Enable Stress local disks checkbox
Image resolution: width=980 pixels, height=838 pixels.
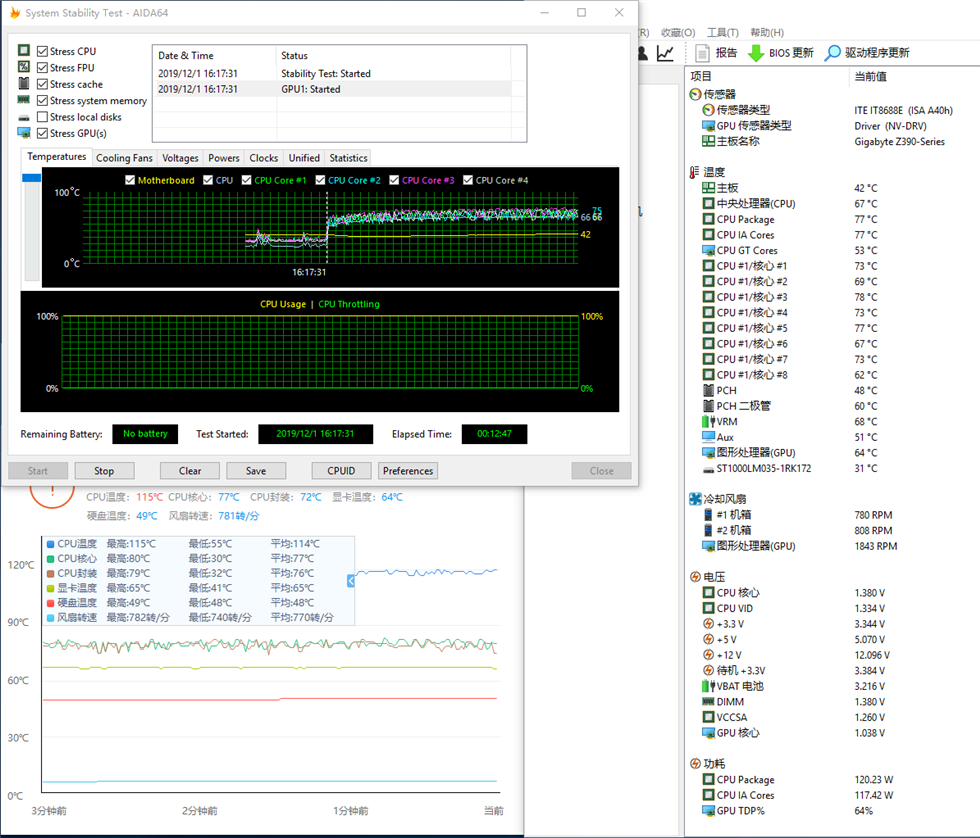click(x=42, y=117)
